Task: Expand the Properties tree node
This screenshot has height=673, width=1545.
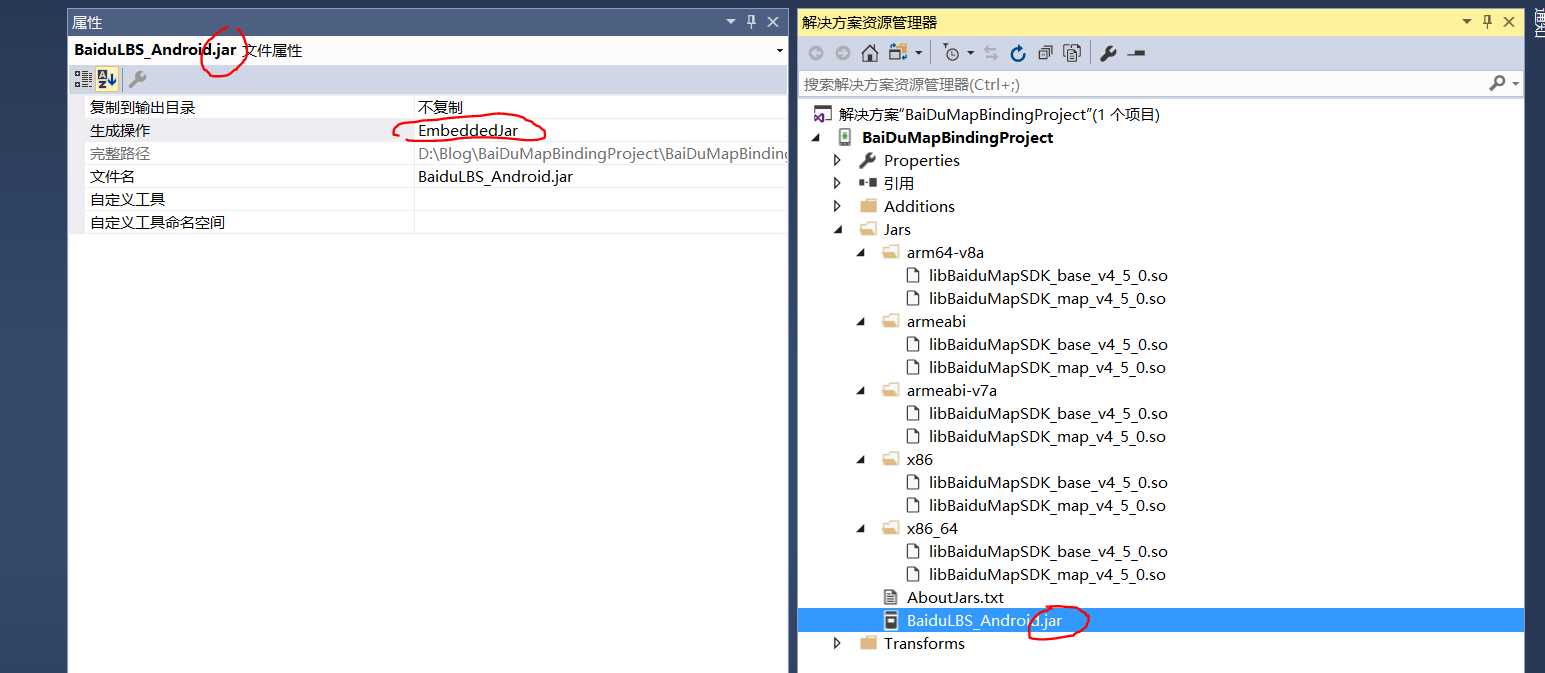Action: point(838,160)
